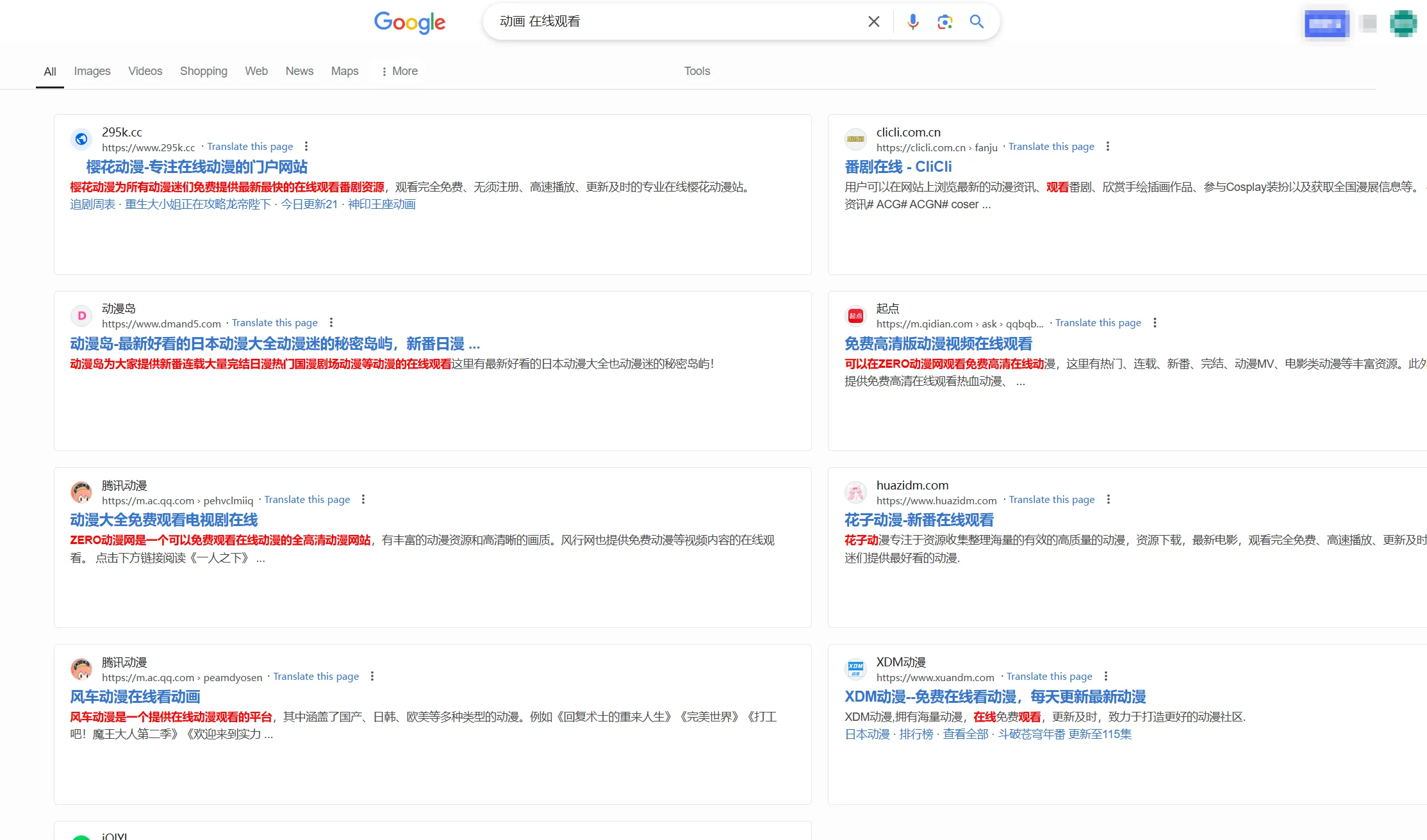Image resolution: width=1427 pixels, height=840 pixels.
Task: Click Translate this page for clicli.com.cn
Action: pyautogui.click(x=1051, y=147)
